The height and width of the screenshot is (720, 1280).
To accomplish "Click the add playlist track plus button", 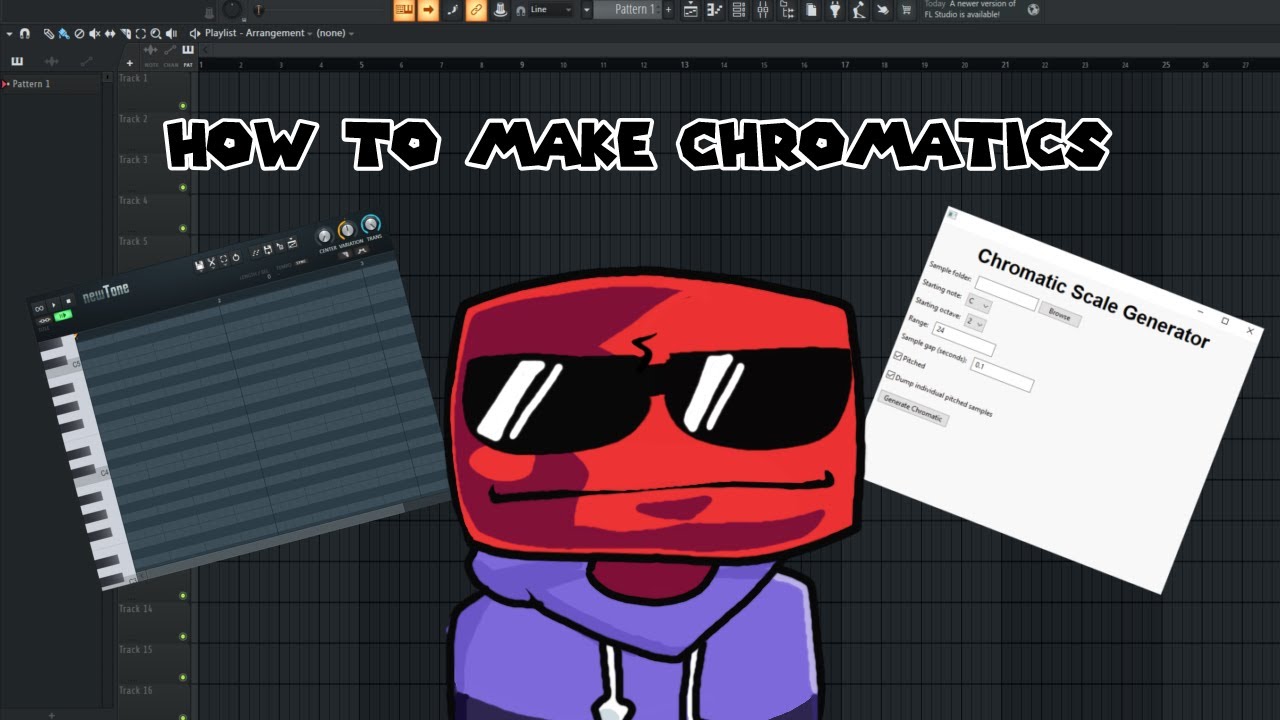I will [129, 63].
